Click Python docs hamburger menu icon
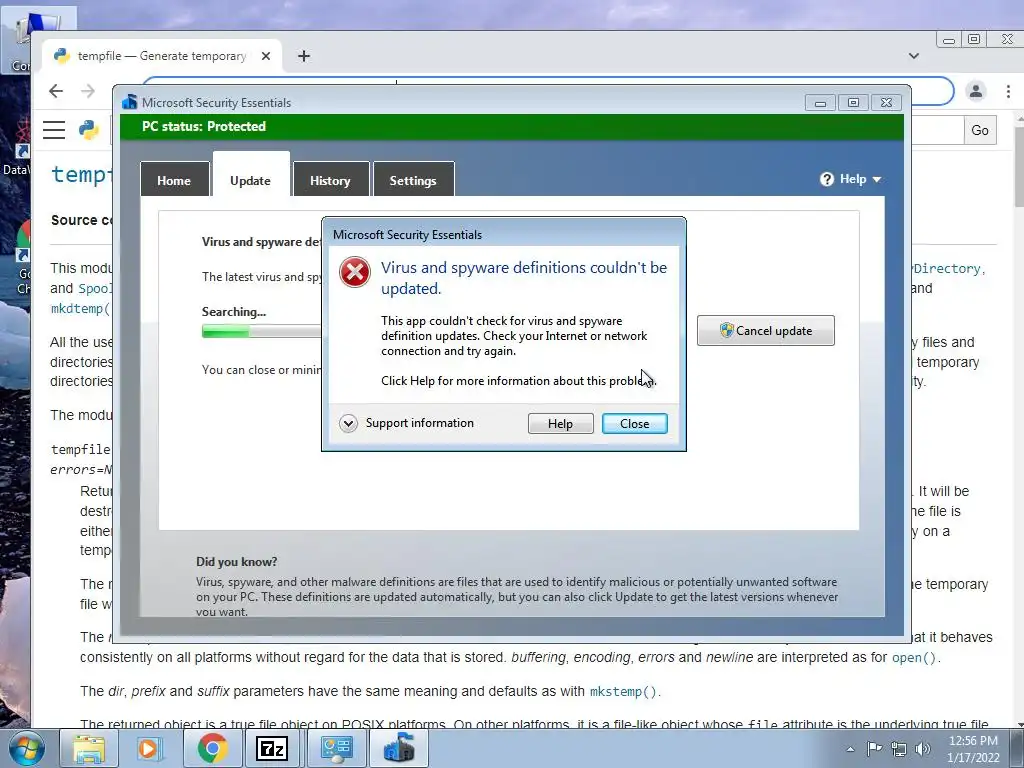The height and width of the screenshot is (768, 1024). point(54,130)
